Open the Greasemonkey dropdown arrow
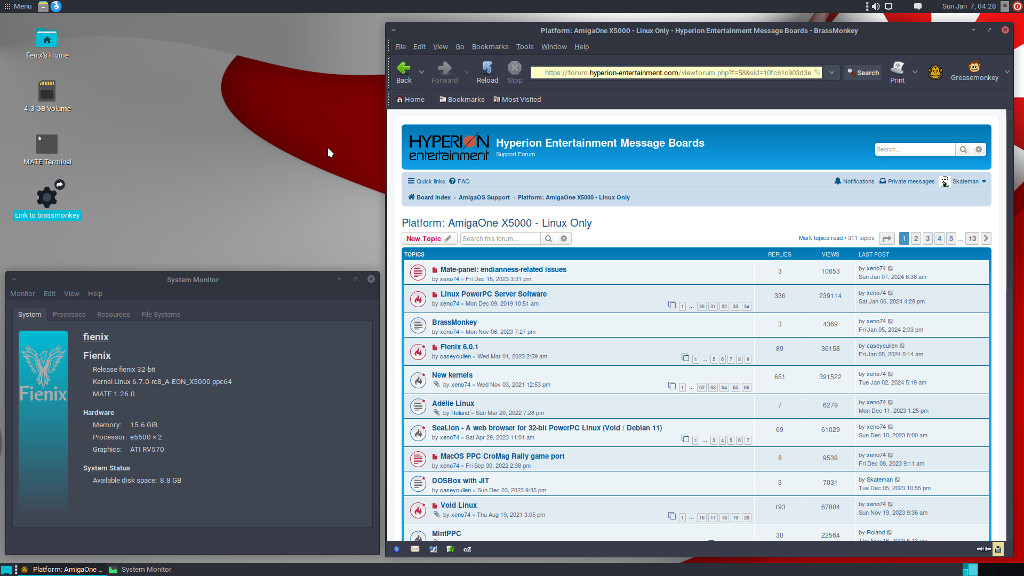 tap(1007, 72)
